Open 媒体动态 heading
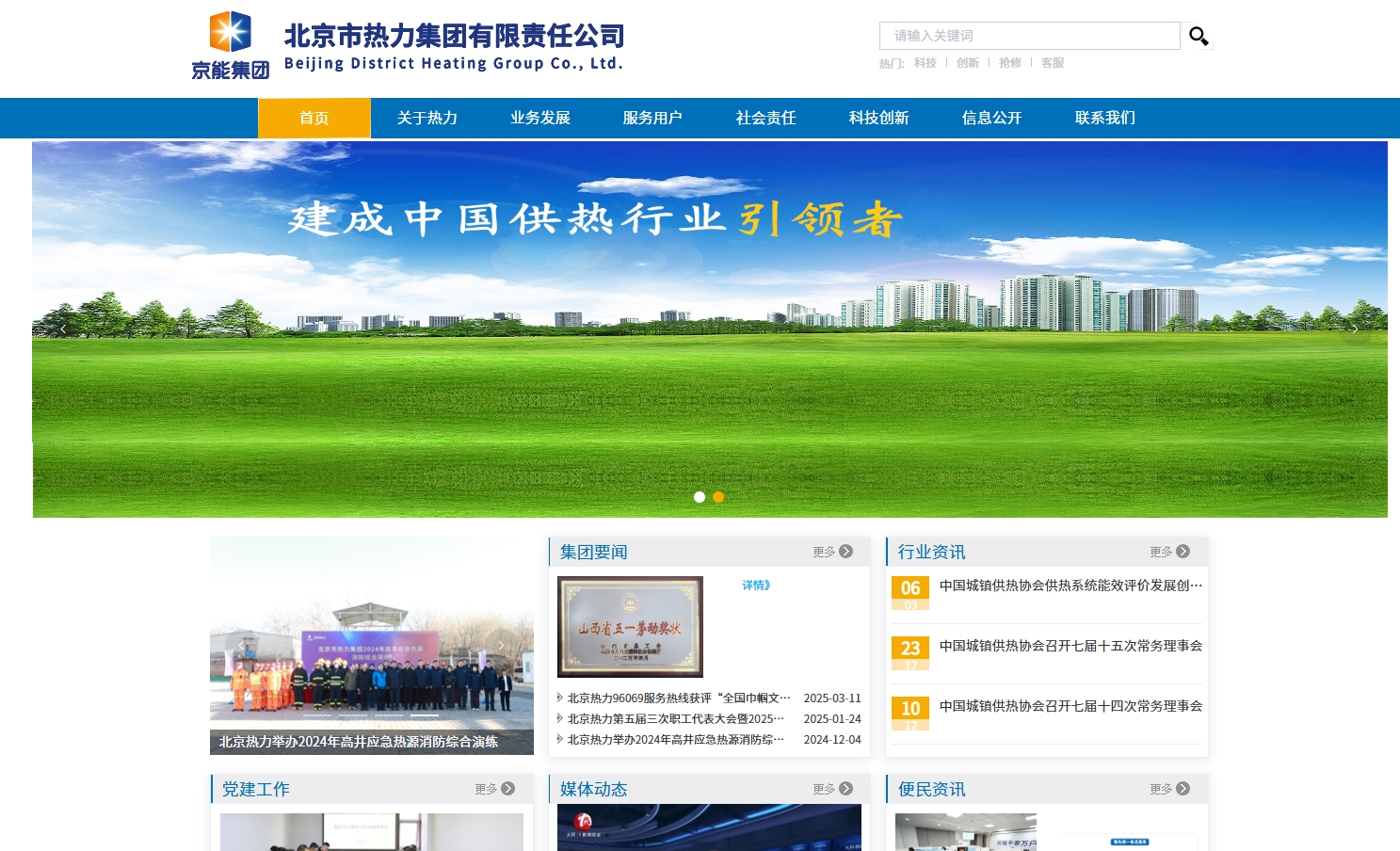 (x=593, y=790)
